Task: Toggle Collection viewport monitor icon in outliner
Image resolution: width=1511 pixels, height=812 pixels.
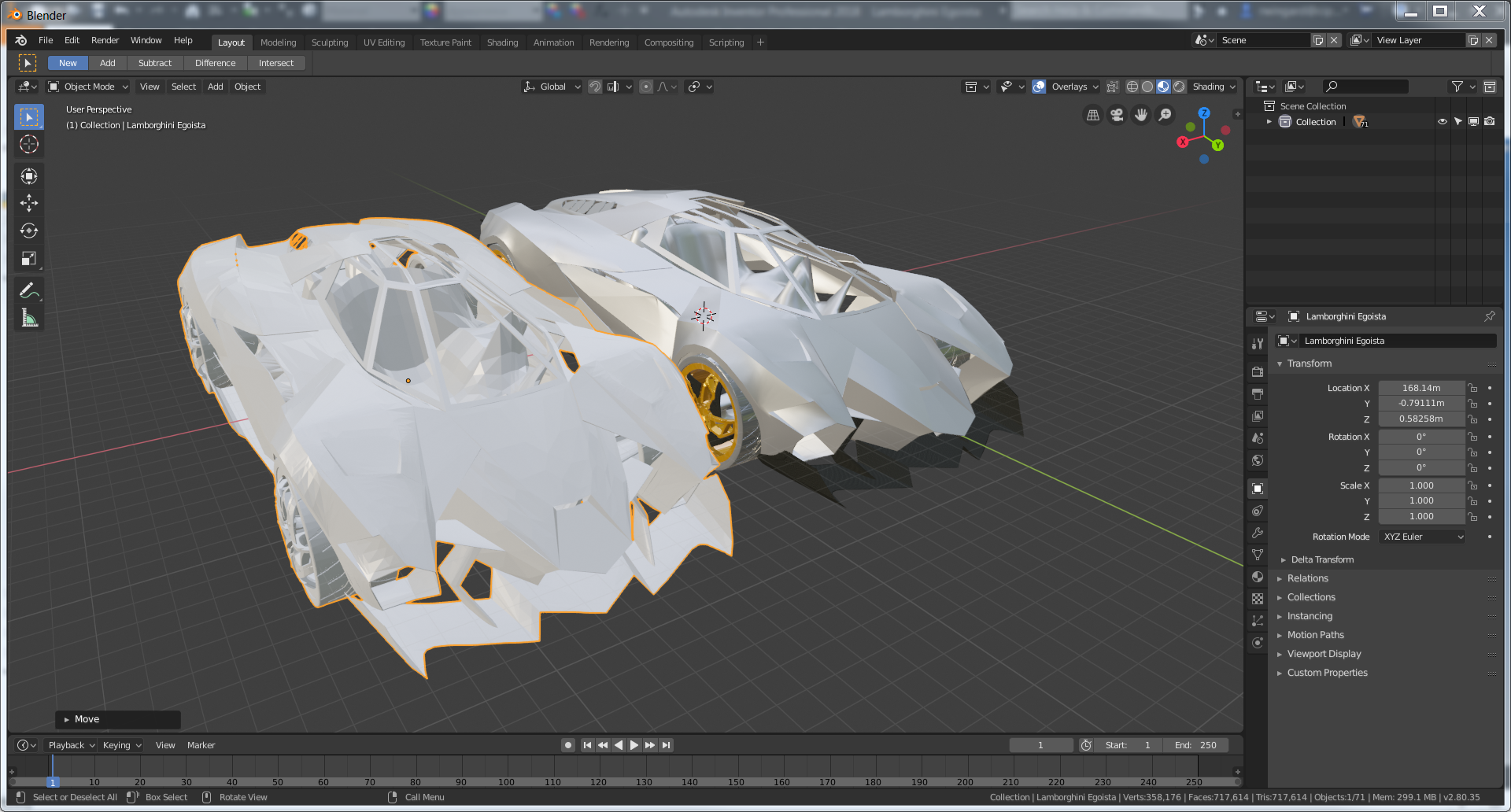Action: click(x=1474, y=122)
